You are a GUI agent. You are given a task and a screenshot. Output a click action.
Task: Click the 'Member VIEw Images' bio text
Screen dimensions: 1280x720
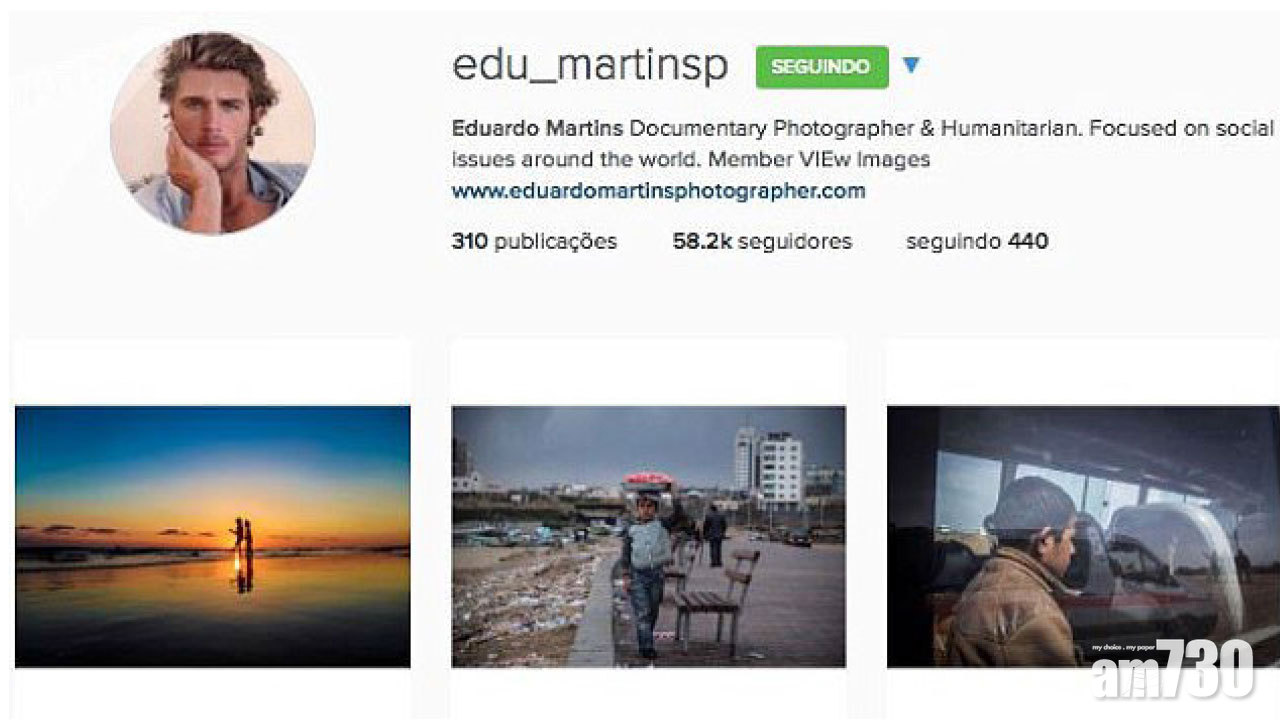pyautogui.click(x=819, y=159)
